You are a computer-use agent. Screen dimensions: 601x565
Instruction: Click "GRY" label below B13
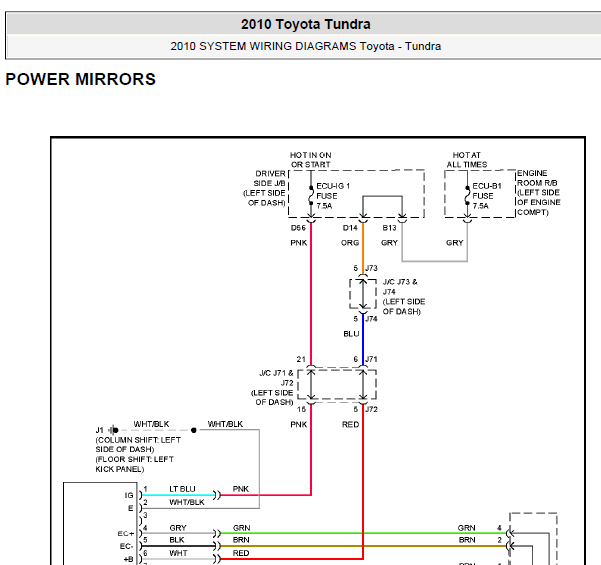pyautogui.click(x=389, y=243)
